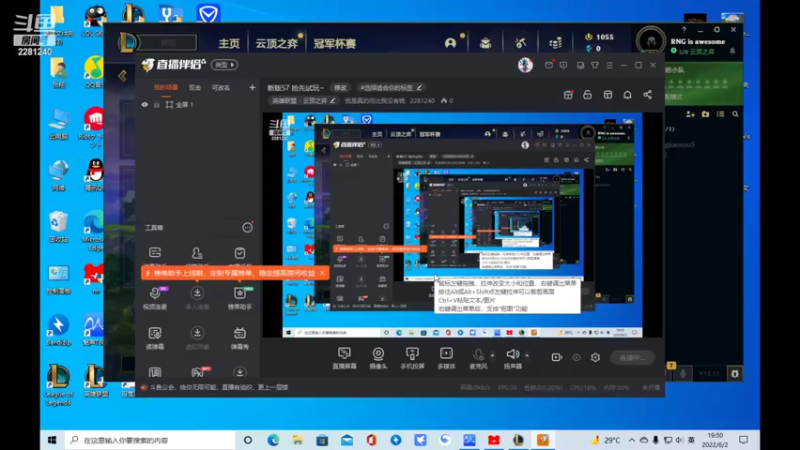Expand the speaker options arrow
Screen dimensions: 800x450
(527, 355)
